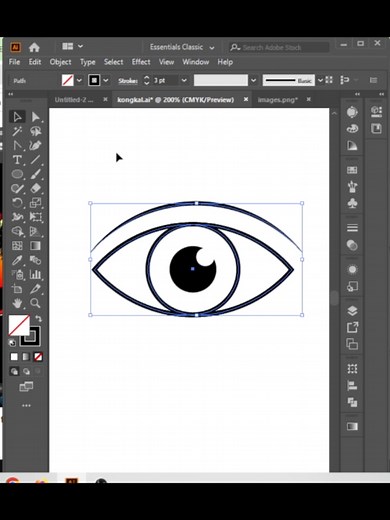Activate the Perspective Grid tool
Viewport: 390px width, 520px height.
point(35,231)
